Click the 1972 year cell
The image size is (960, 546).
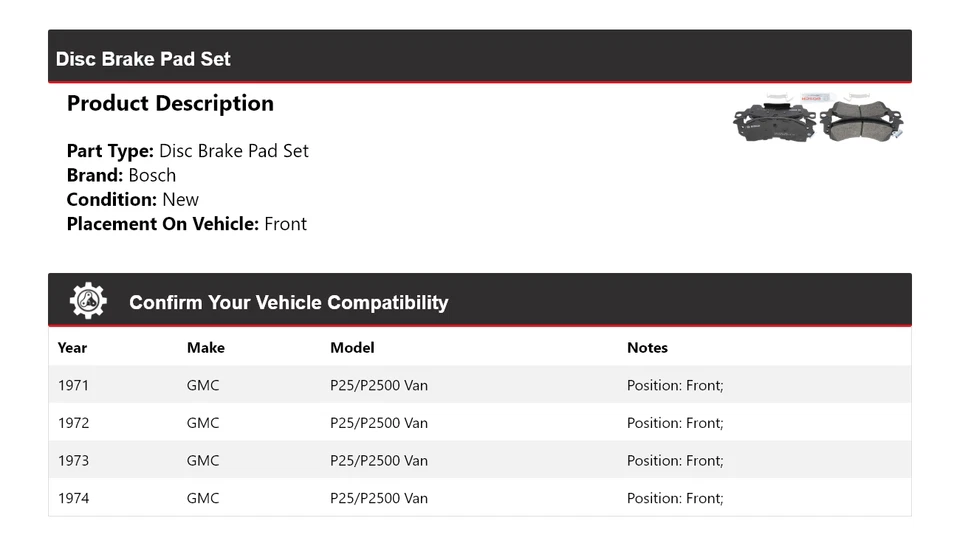(73, 423)
